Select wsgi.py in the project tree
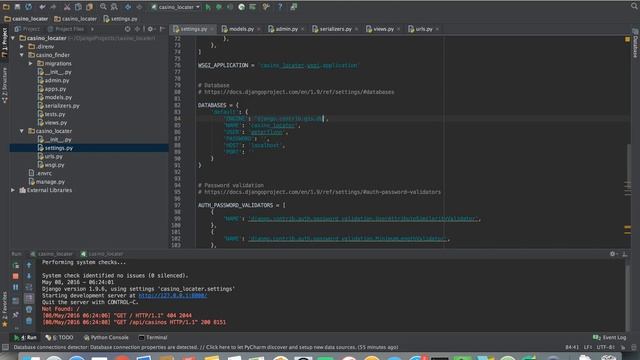The width and height of the screenshot is (640, 360). coord(51,165)
